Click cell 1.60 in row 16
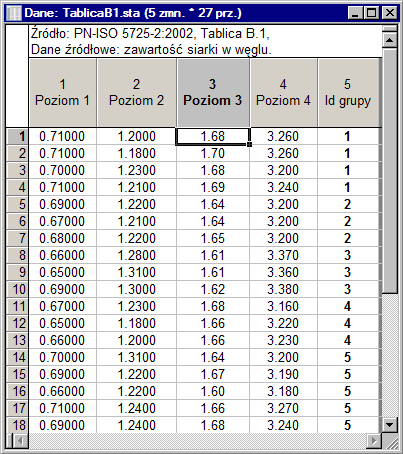The height and width of the screenshot is (454, 403). 213,391
